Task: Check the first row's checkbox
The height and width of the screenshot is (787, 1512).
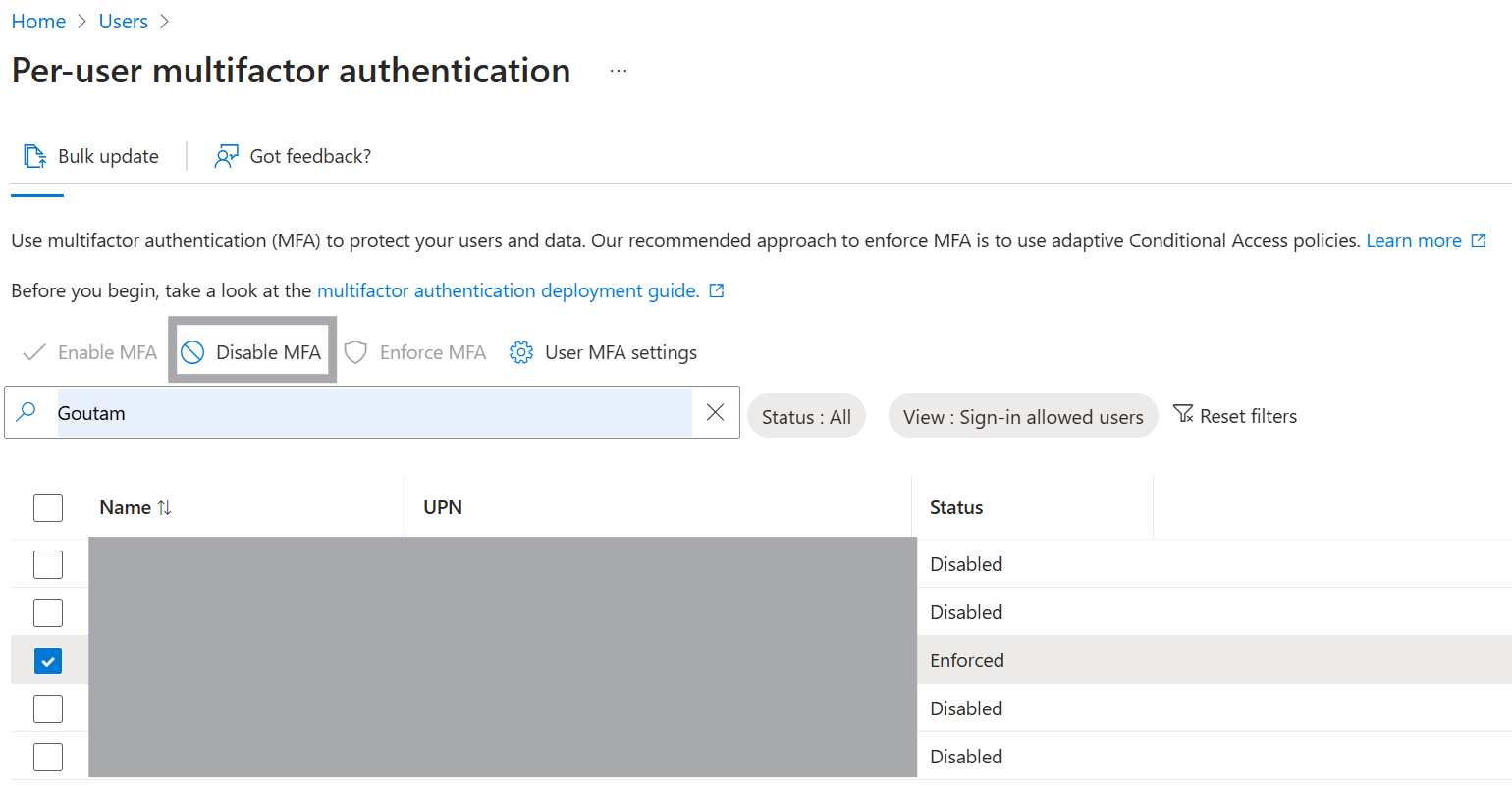Action: (x=48, y=564)
